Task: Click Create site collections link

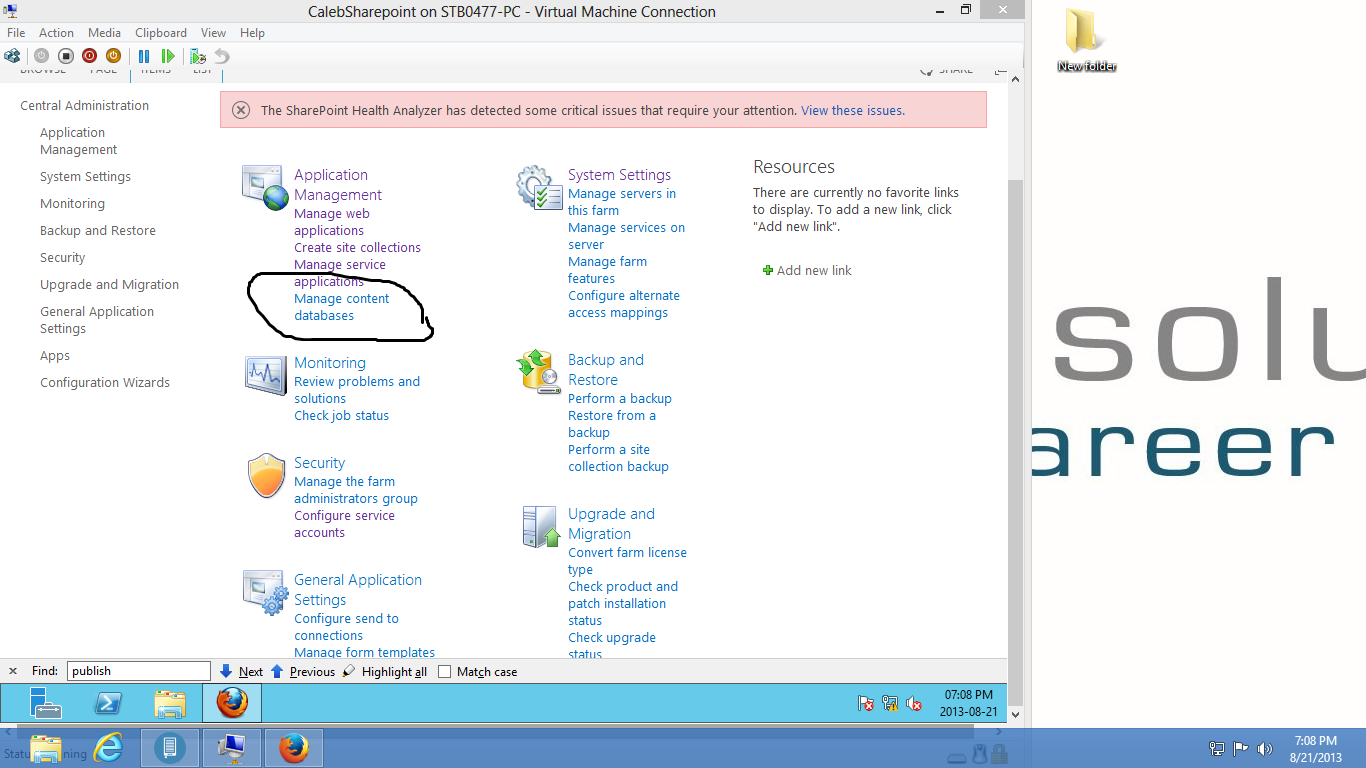Action: 357,248
